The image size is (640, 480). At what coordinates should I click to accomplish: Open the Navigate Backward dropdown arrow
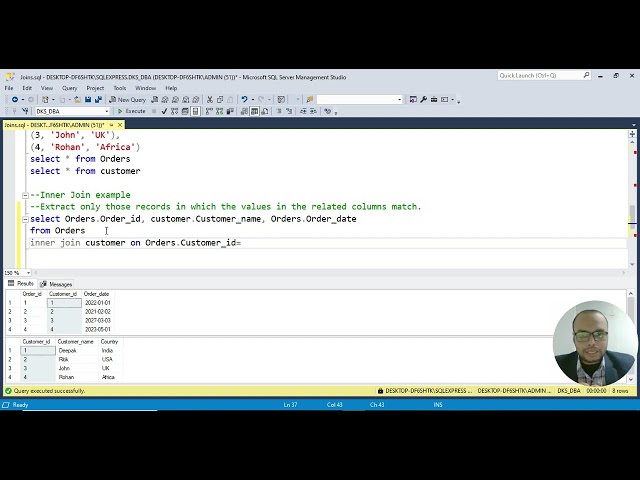tap(22, 100)
